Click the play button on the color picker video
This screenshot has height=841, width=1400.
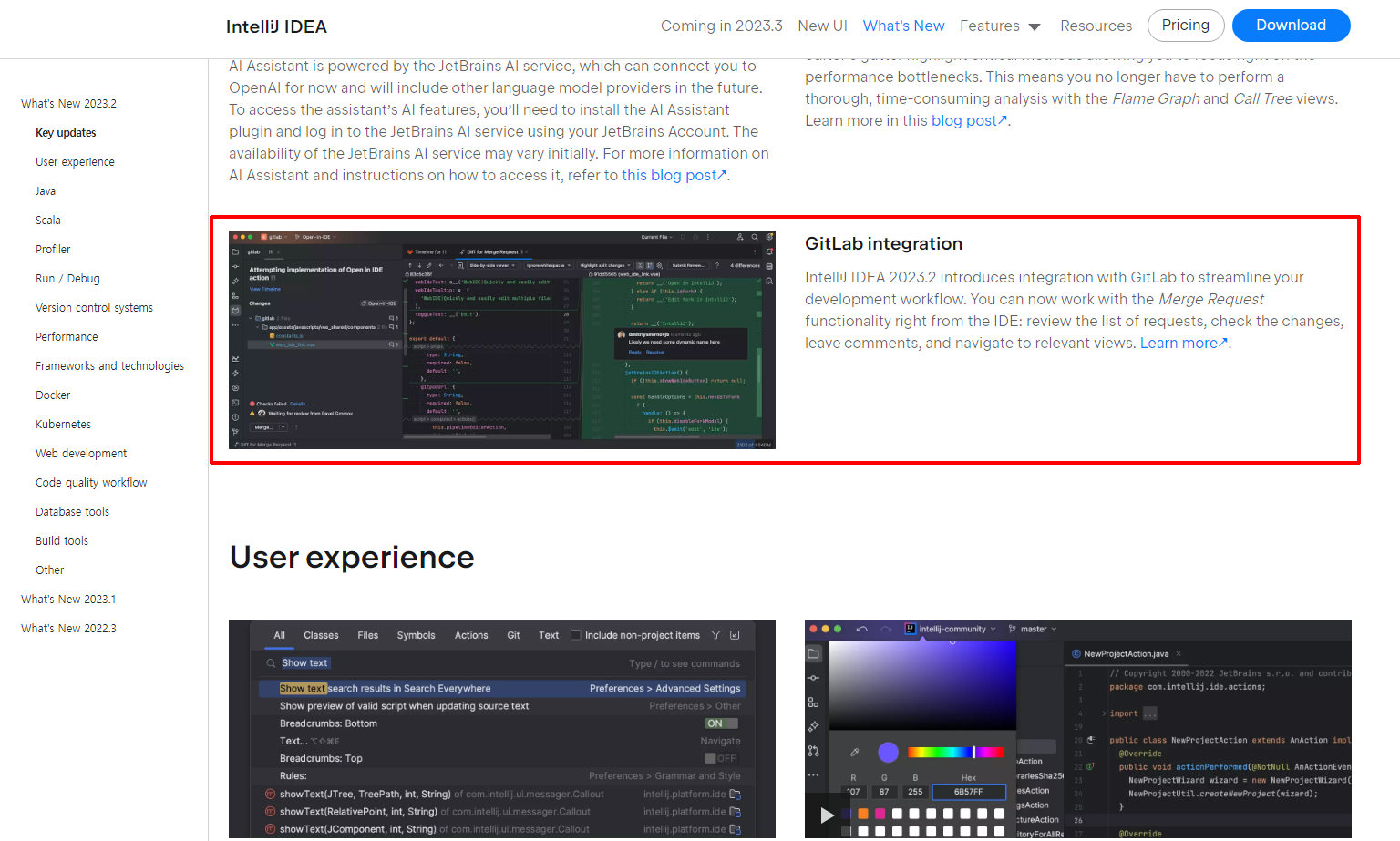pos(827,815)
